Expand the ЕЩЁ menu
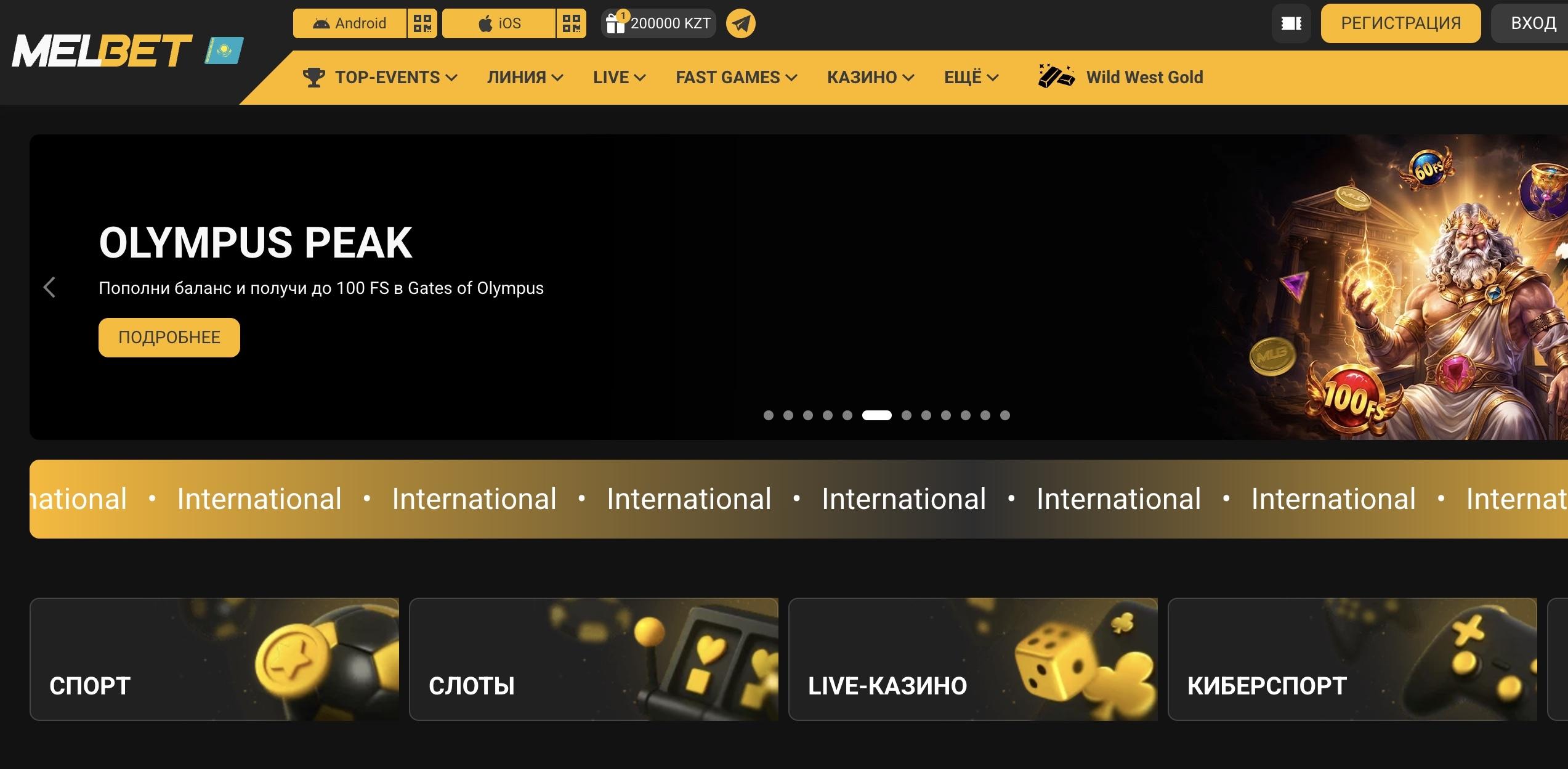This screenshot has width=1568, height=769. 971,78
